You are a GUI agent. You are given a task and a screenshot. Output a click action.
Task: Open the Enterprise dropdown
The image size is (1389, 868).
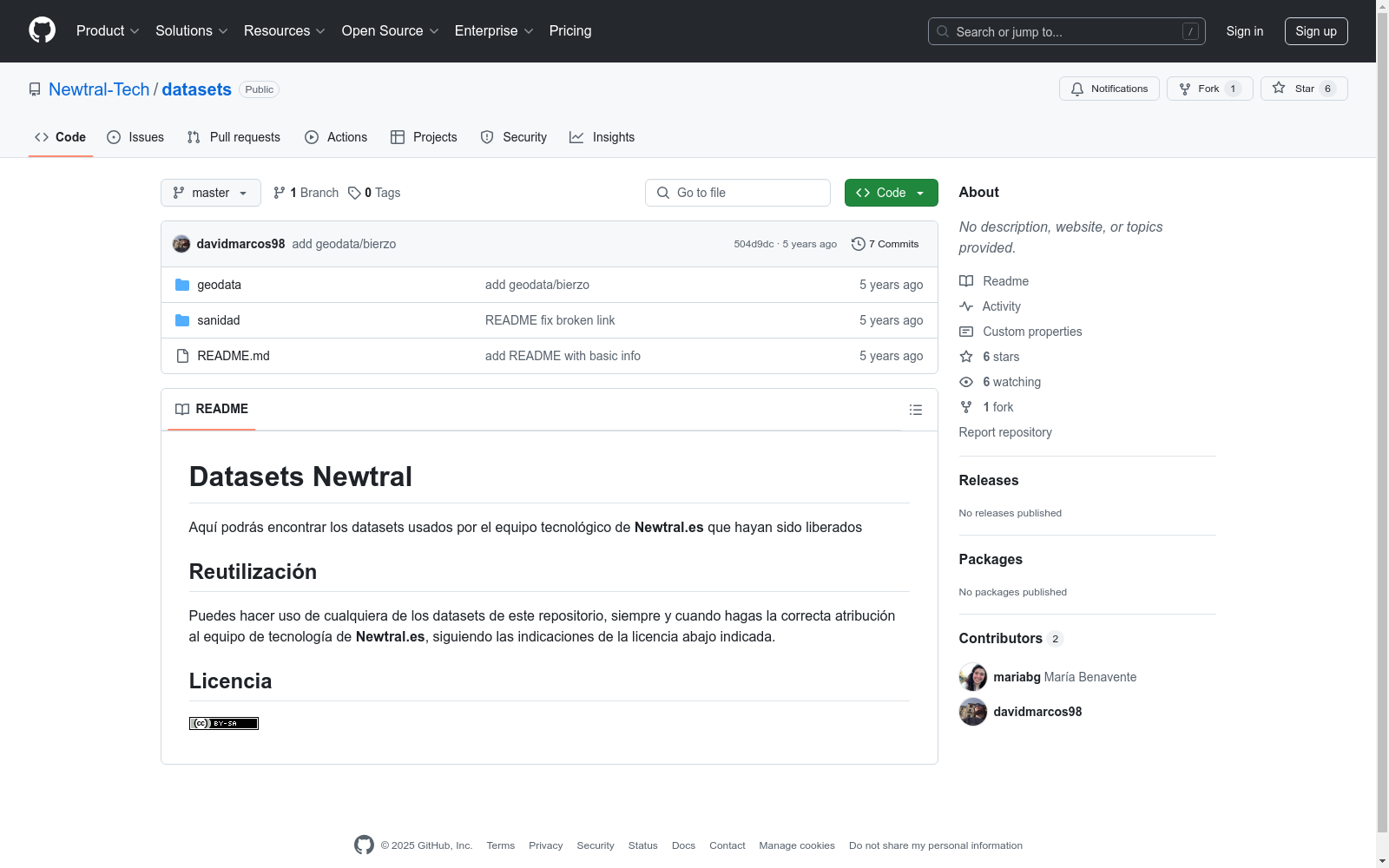click(494, 31)
